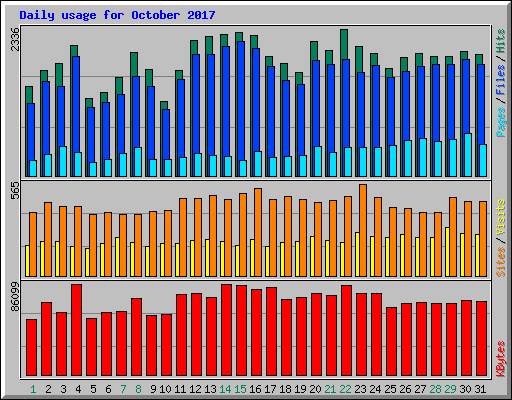Image resolution: width=512 pixels, height=400 pixels.
Task: Click day label 24 on the x-axis
Action: (x=375, y=389)
